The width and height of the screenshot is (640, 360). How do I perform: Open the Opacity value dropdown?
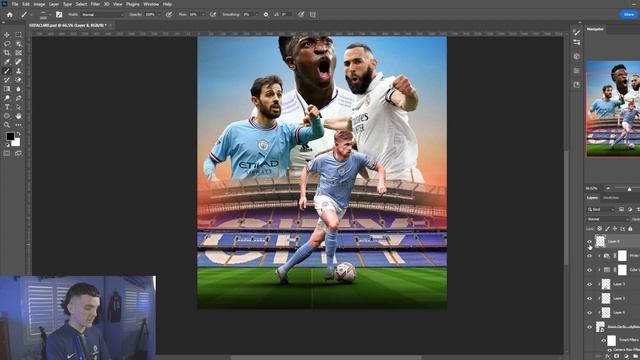click(x=159, y=14)
